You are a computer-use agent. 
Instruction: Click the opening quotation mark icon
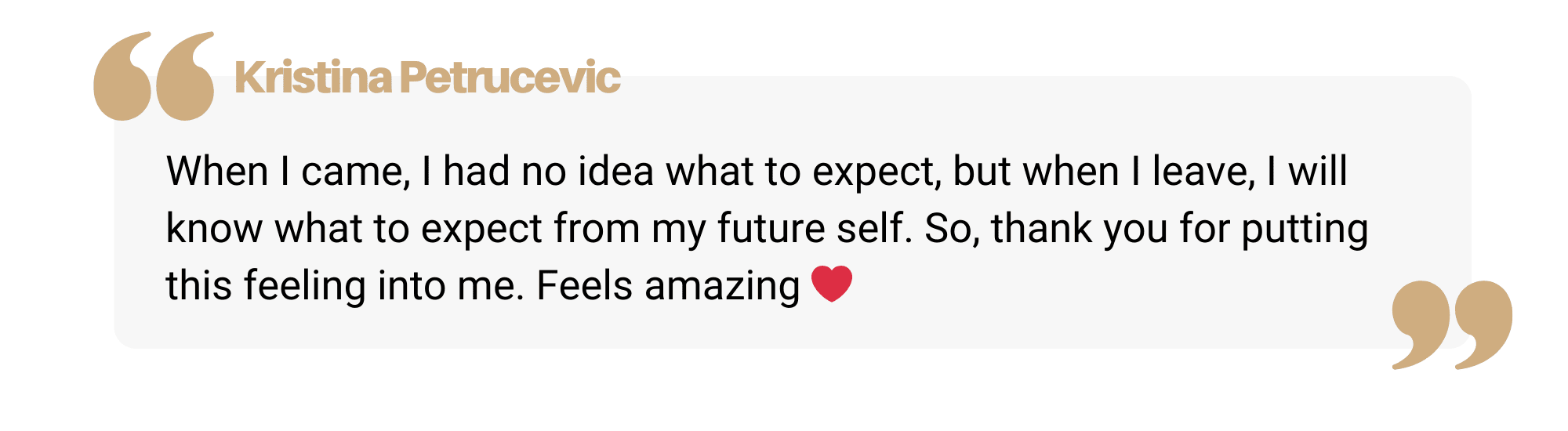pos(154,76)
